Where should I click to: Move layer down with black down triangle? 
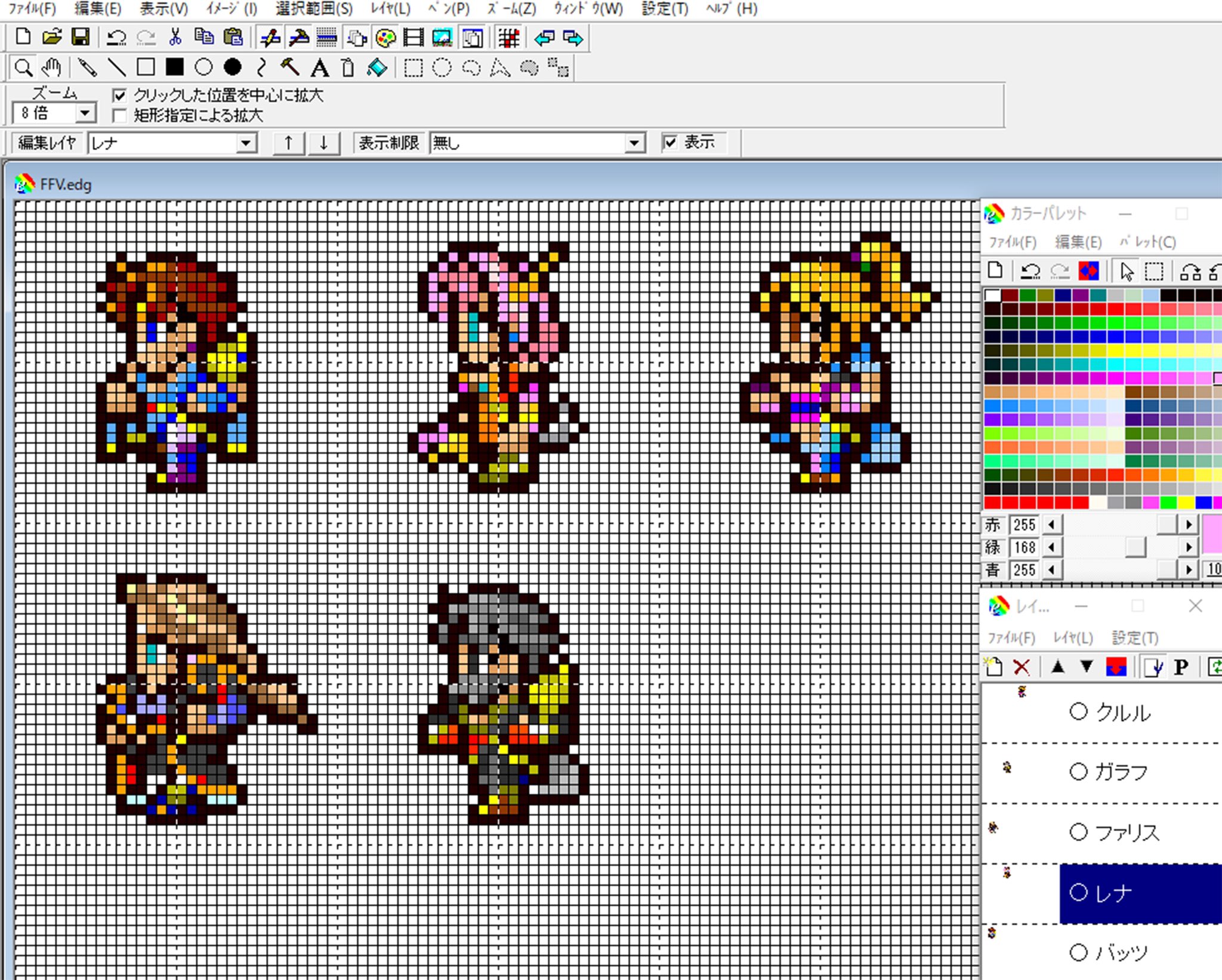click(1087, 667)
